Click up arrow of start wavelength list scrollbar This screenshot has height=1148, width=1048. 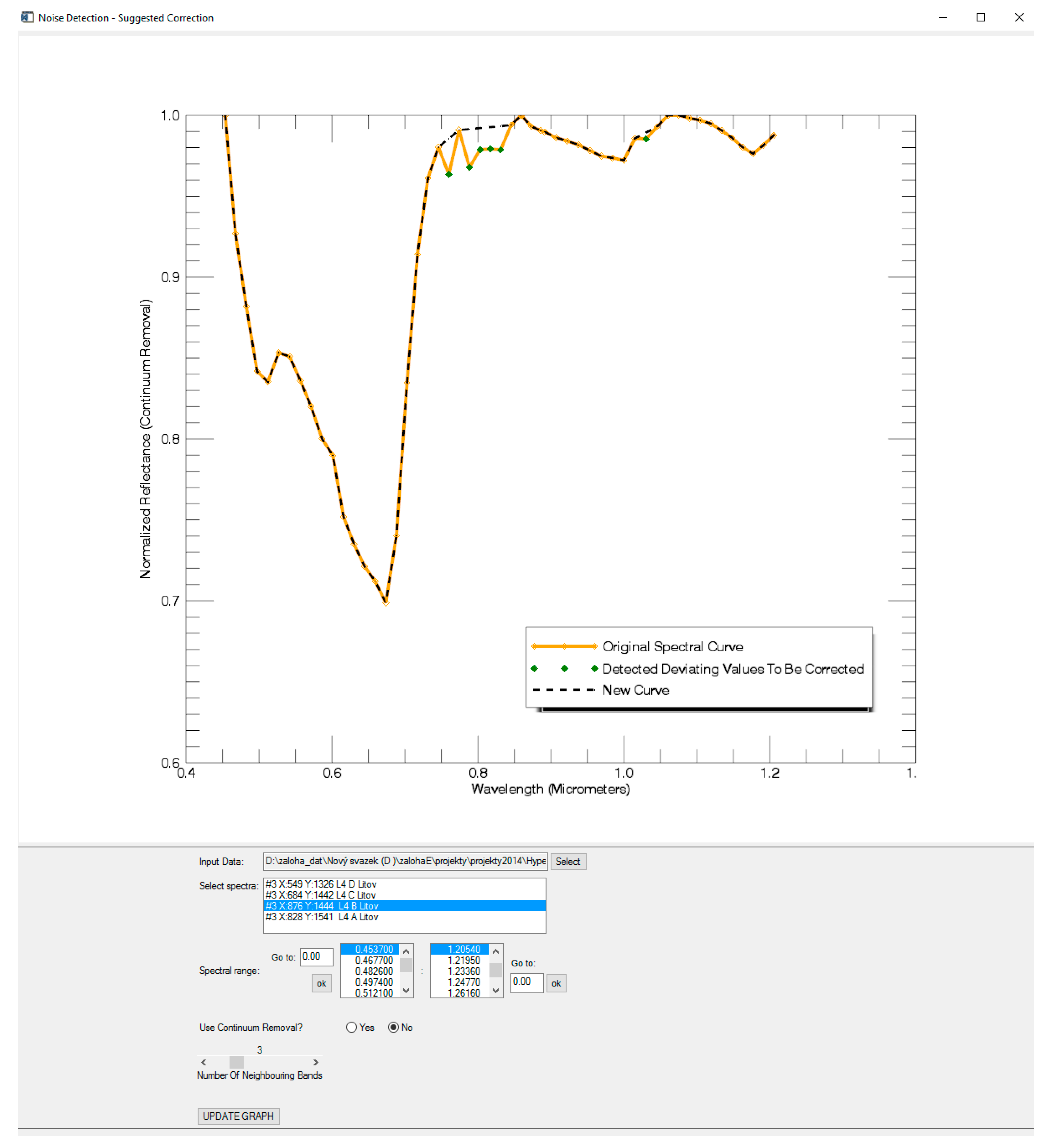point(406,951)
